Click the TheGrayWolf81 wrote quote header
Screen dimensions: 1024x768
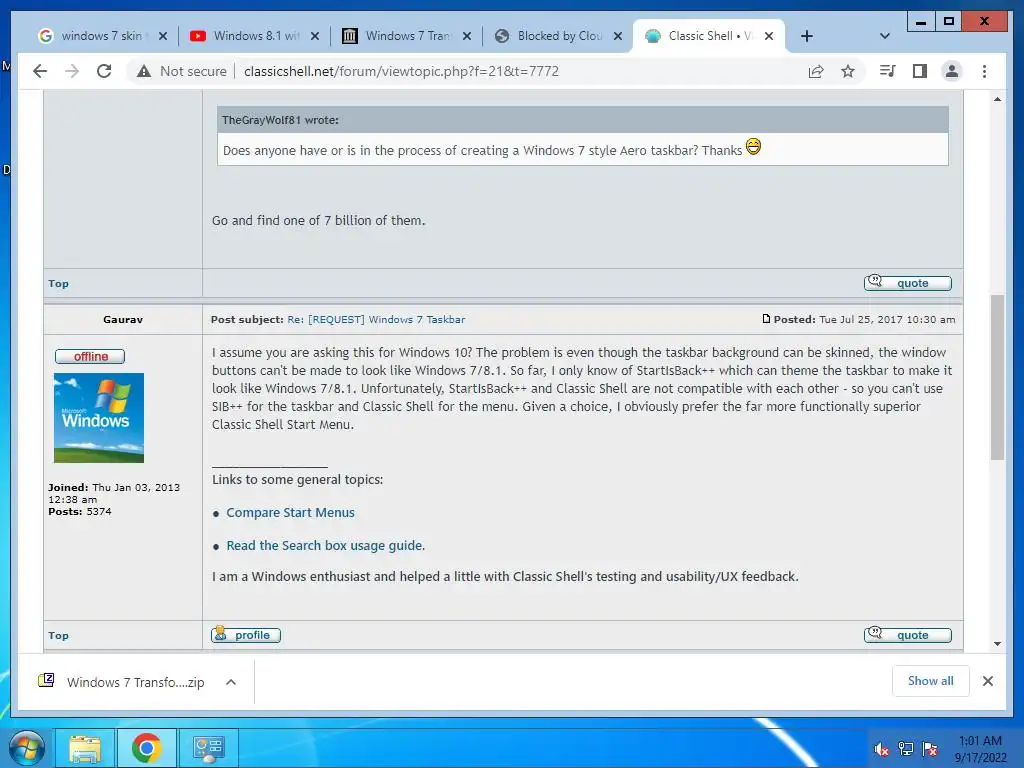point(583,120)
